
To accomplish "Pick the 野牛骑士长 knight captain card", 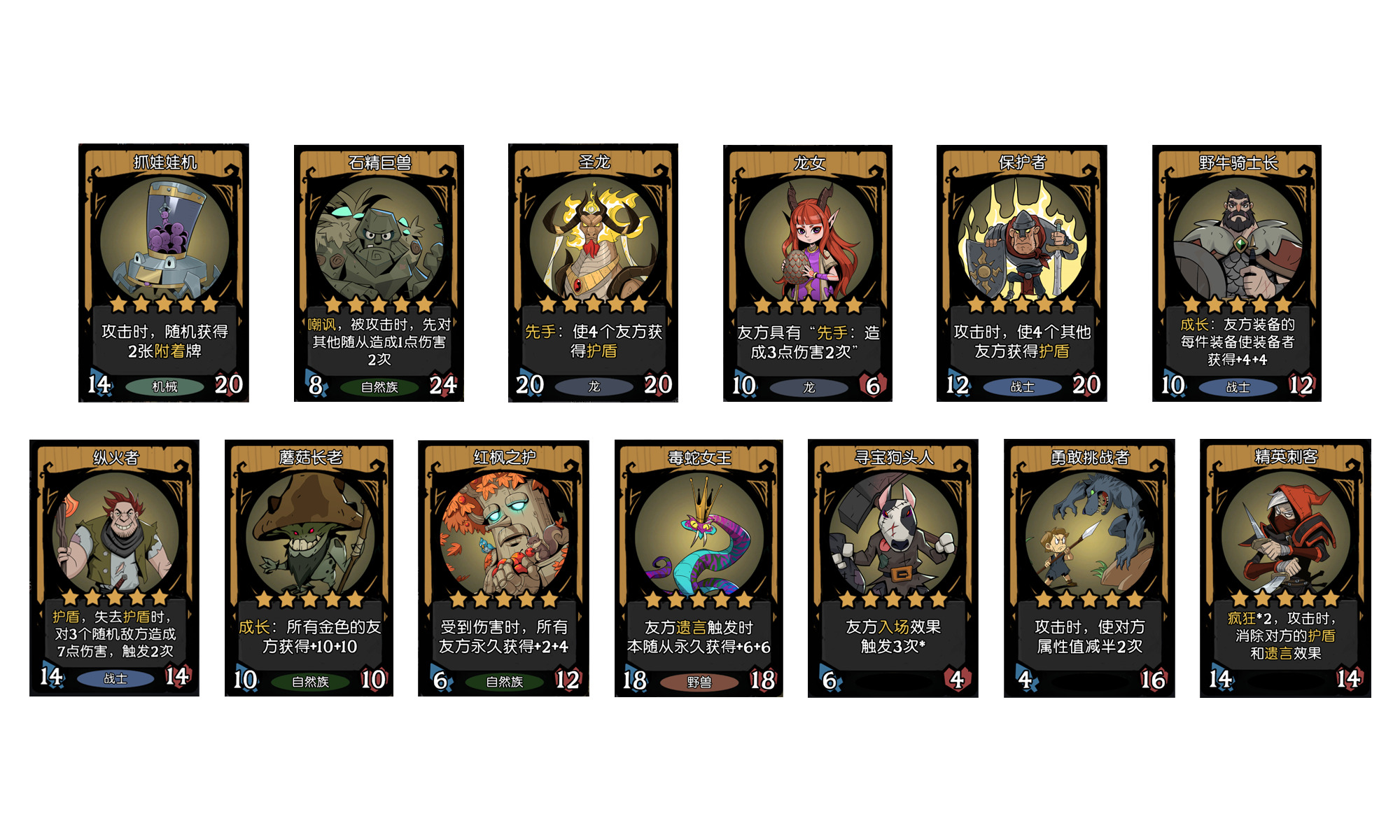I will coord(1237,273).
